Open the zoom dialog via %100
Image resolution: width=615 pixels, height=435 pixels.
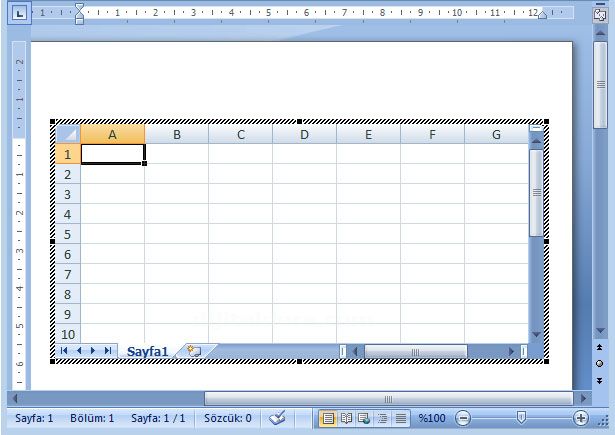431,418
